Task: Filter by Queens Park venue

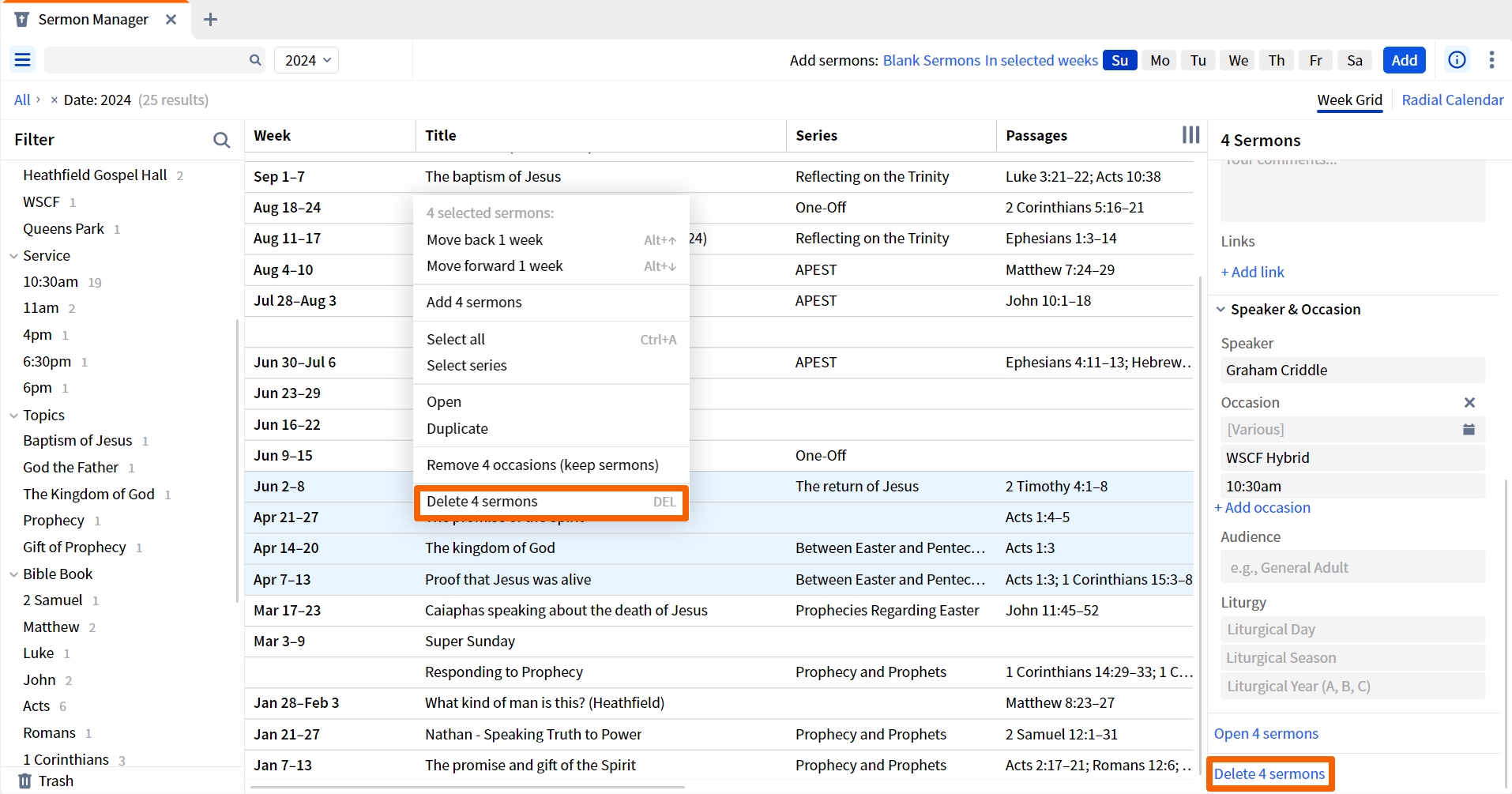Action: 63,229
